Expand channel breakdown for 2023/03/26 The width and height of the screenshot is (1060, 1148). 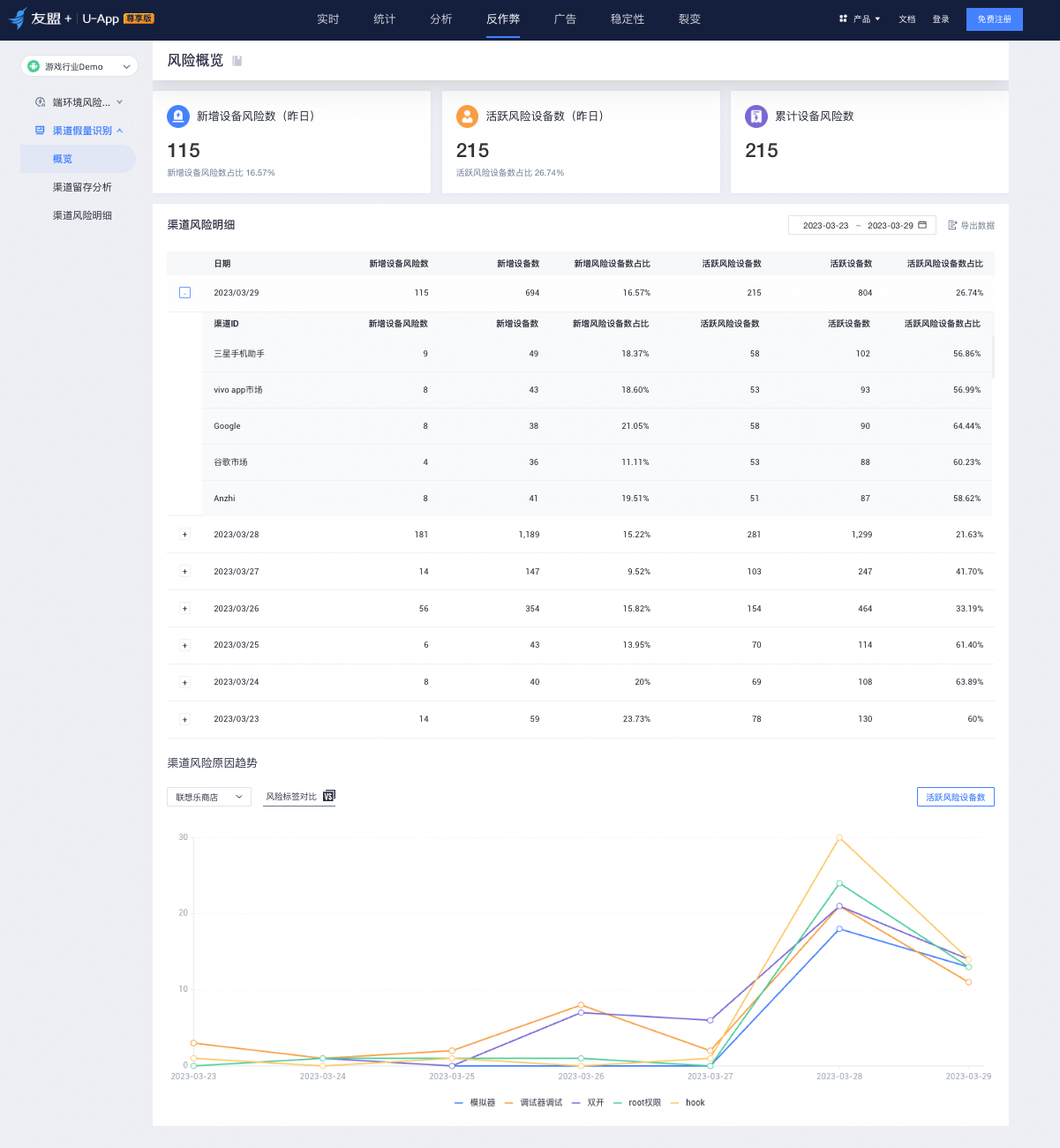click(184, 609)
